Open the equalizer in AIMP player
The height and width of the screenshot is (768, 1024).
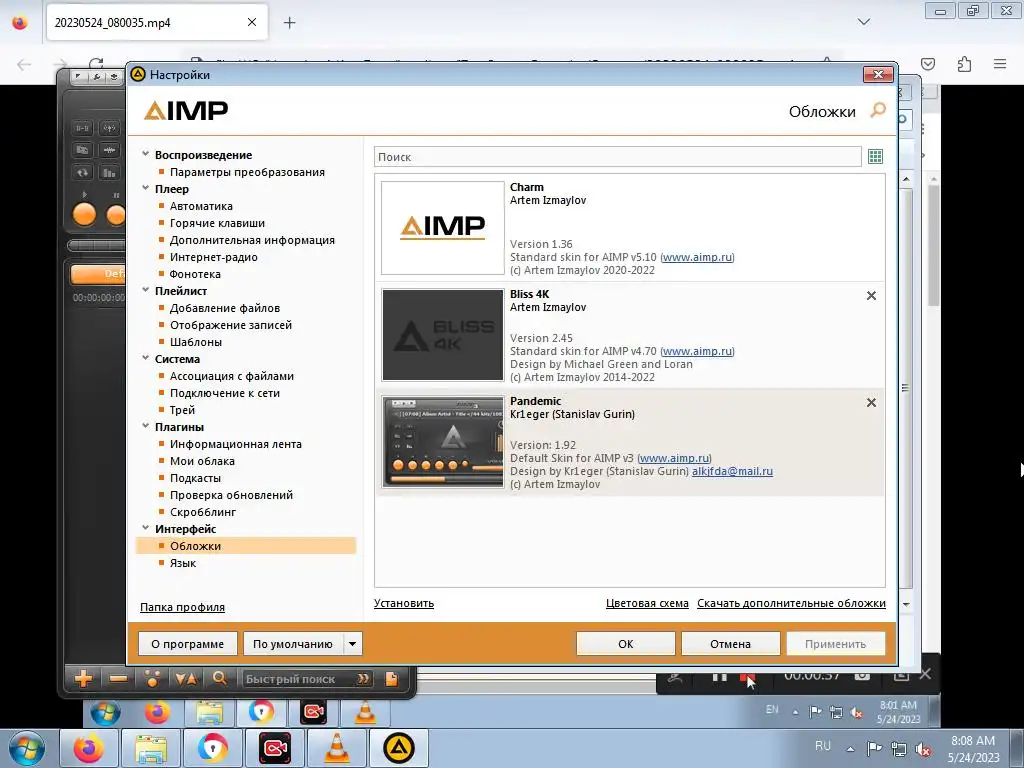109,172
